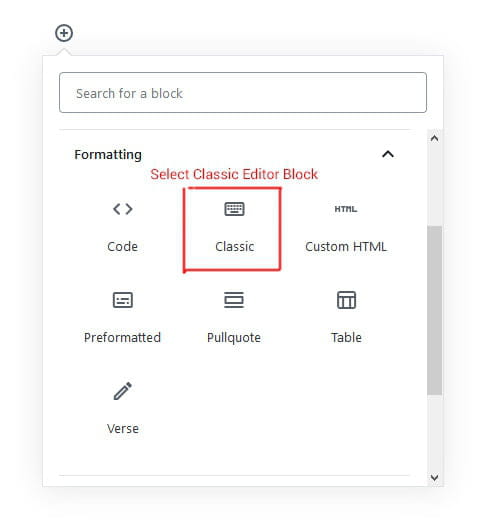Click the Pullquote label text
The image size is (497, 522).
coord(234,338)
